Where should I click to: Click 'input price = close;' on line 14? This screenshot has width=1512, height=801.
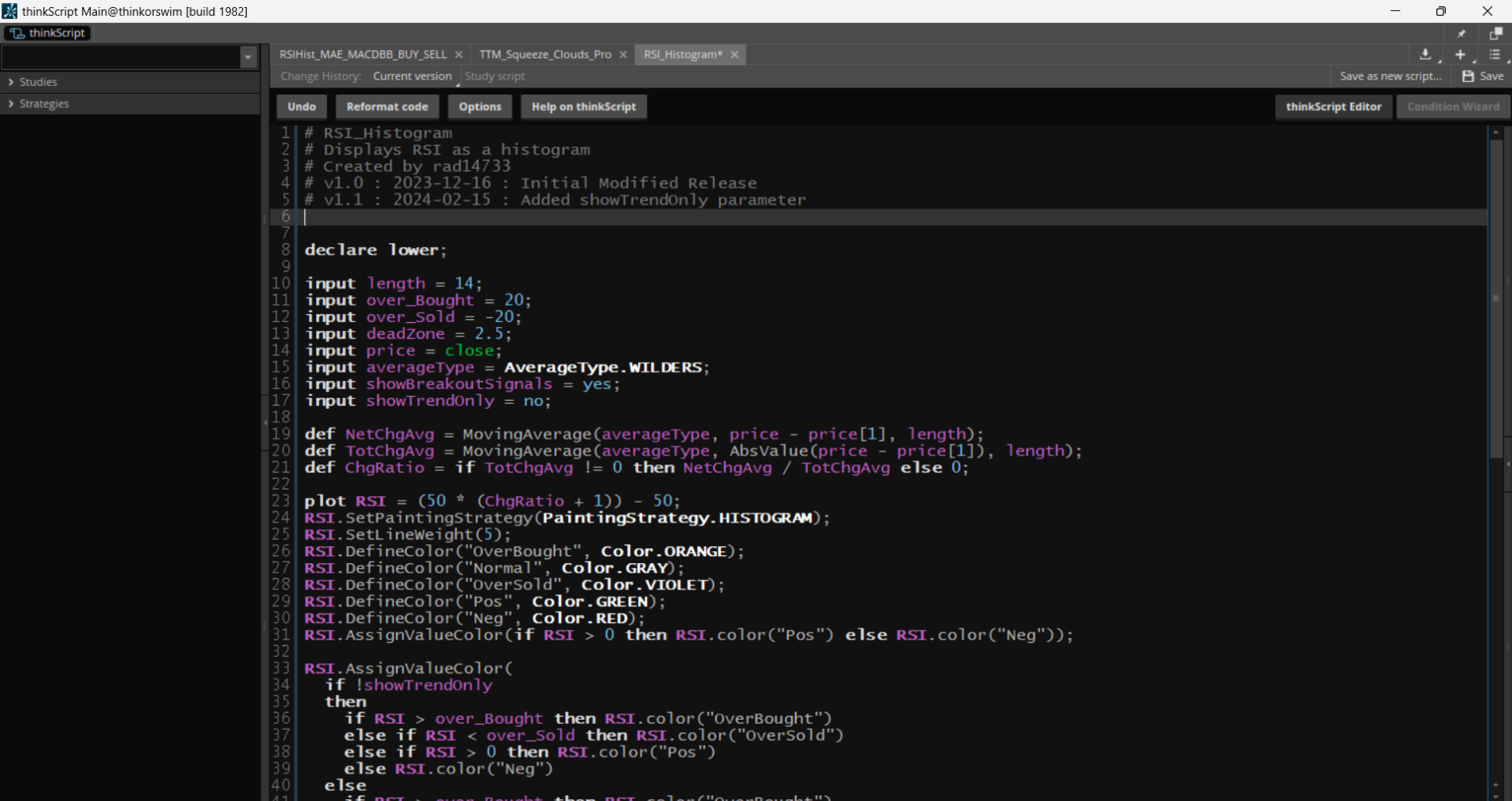403,350
